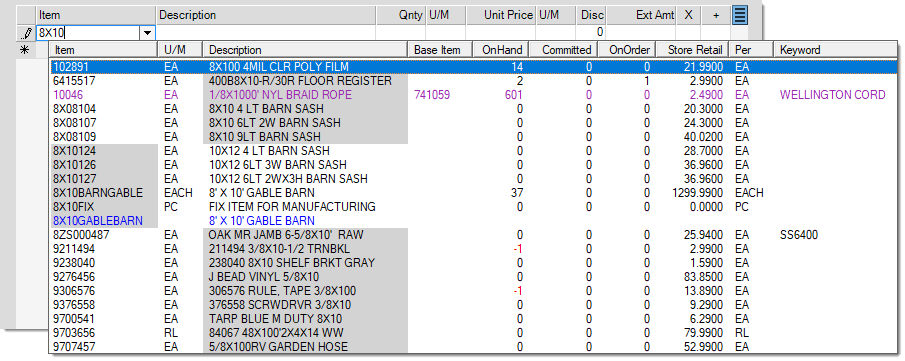Select item 9703656 sold by RL
This screenshot has height=361, width=905.
473,333
